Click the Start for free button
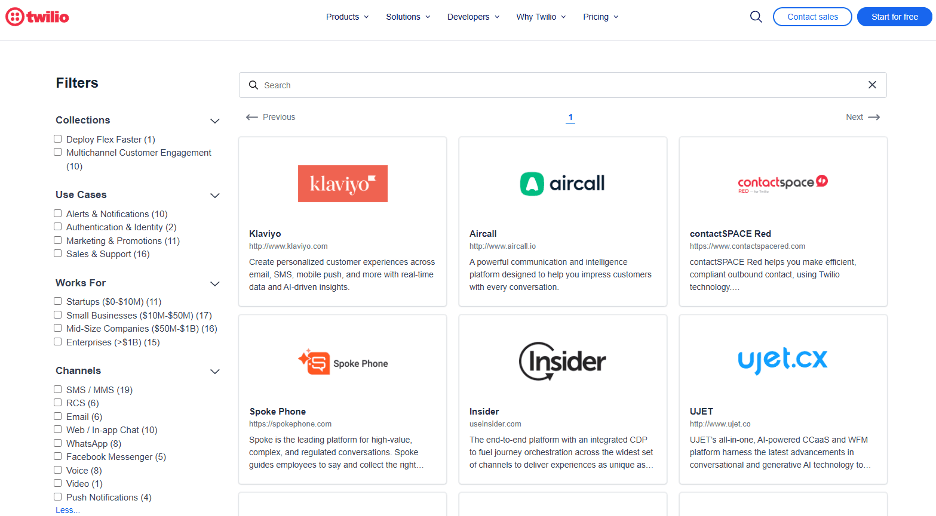 click(x=894, y=17)
